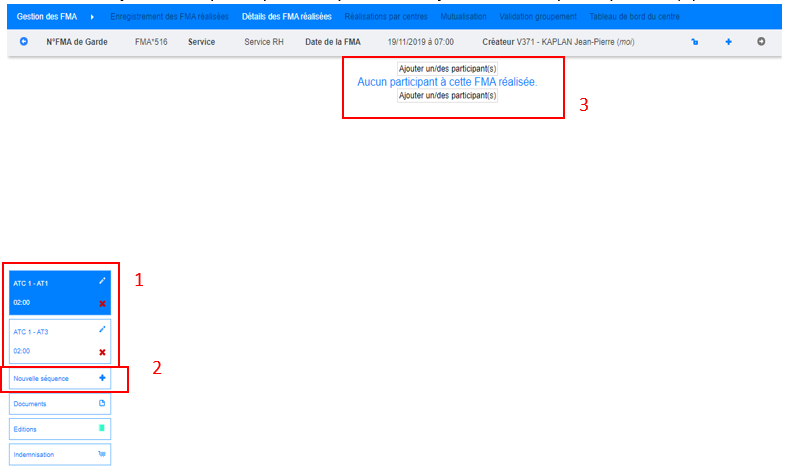Open the Indemnisation section button
The width and height of the screenshot is (786, 471).
pos(60,454)
